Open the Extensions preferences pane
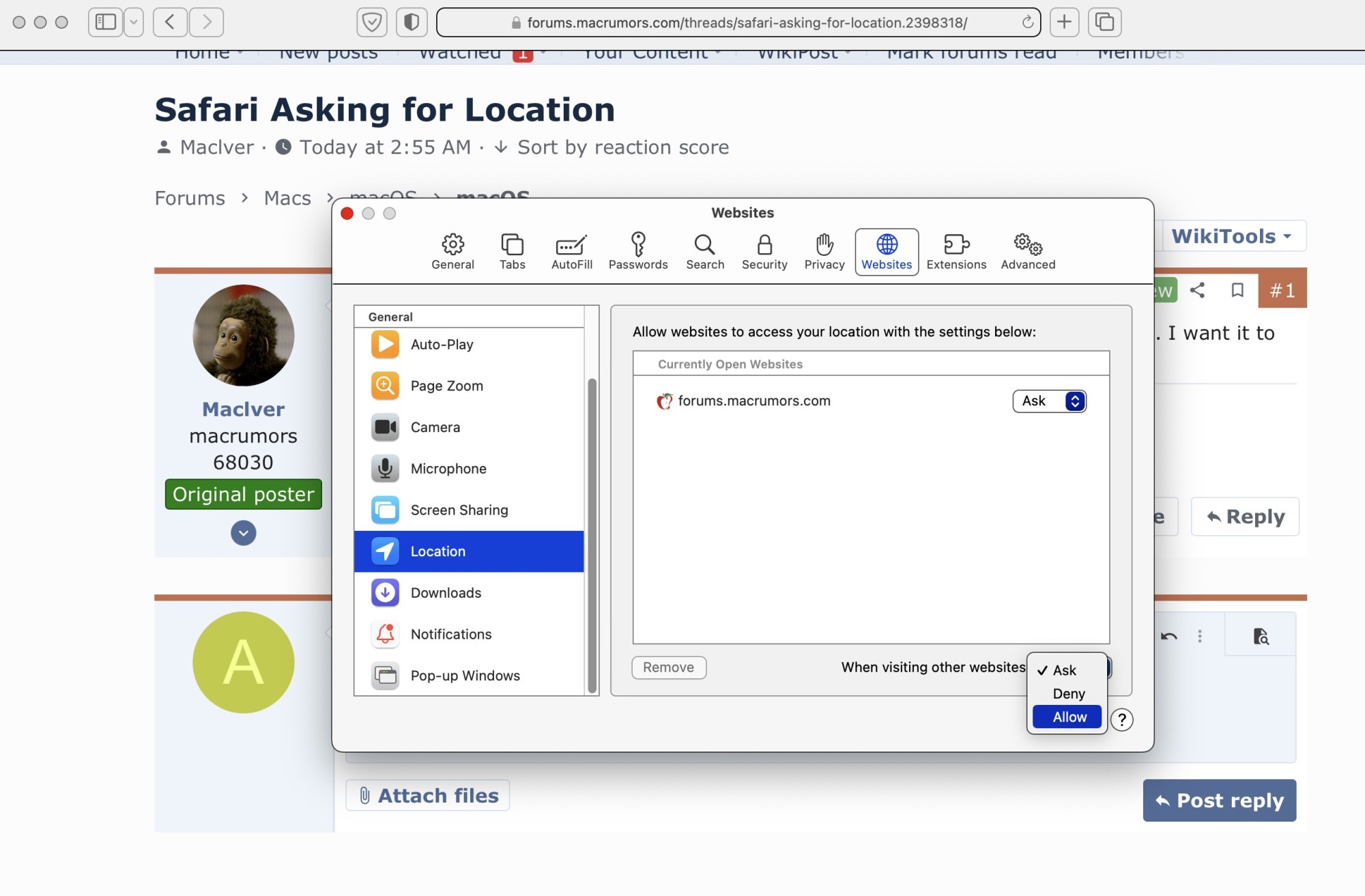The image size is (1365, 896). (955, 251)
